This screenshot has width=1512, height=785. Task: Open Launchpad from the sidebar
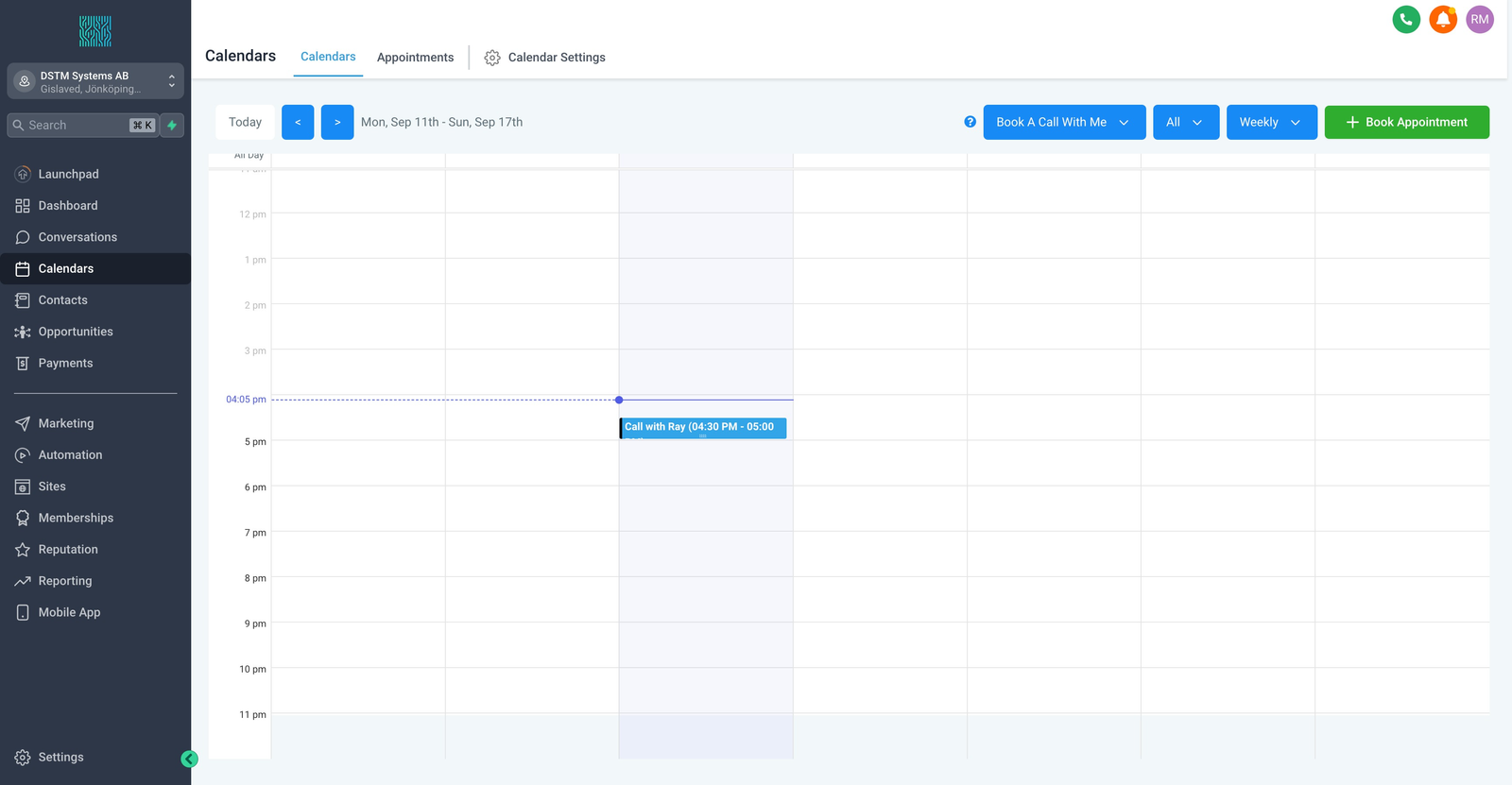pyautogui.click(x=68, y=174)
